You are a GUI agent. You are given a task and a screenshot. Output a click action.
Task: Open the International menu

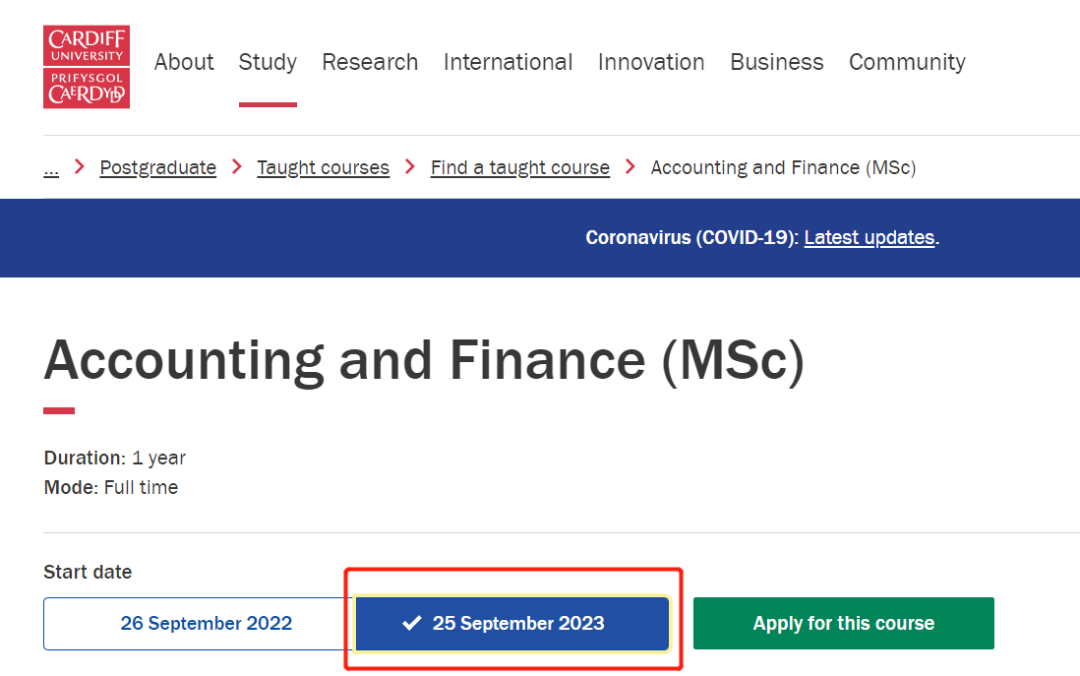pos(508,62)
